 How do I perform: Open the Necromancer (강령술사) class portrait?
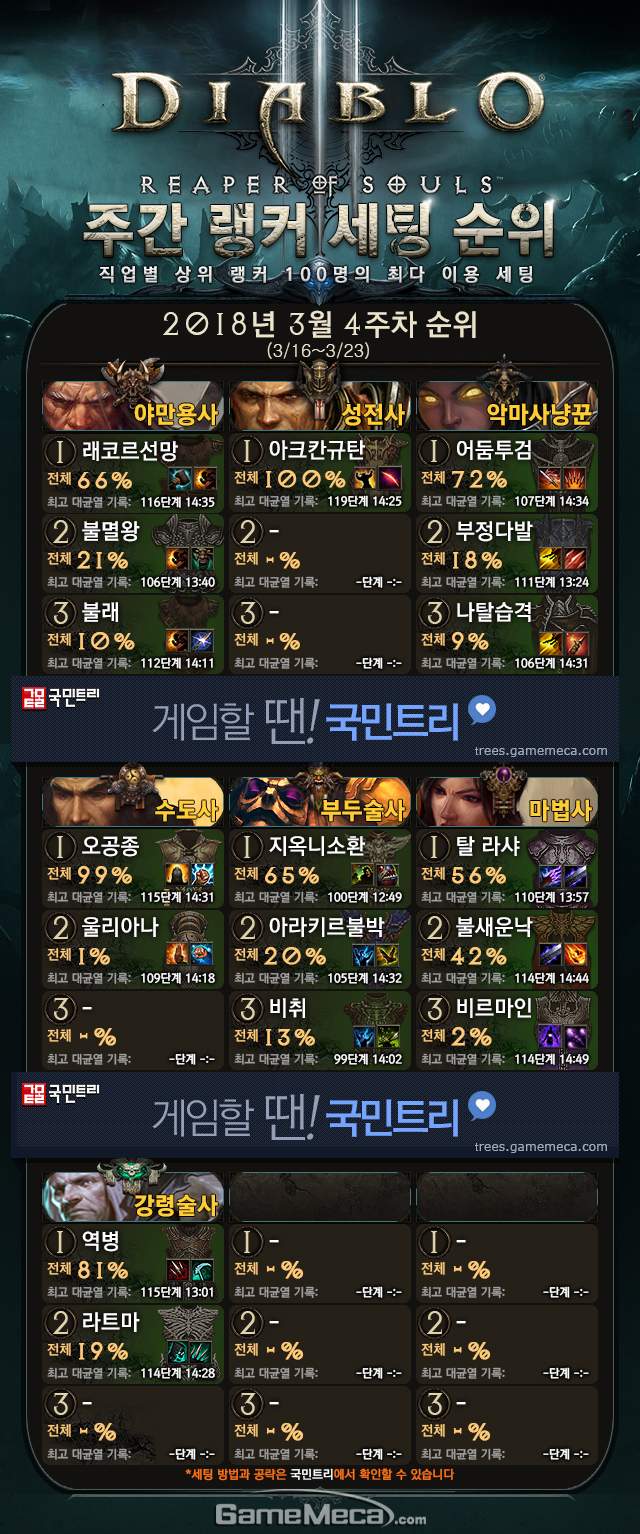pyautogui.click(x=132, y=1196)
